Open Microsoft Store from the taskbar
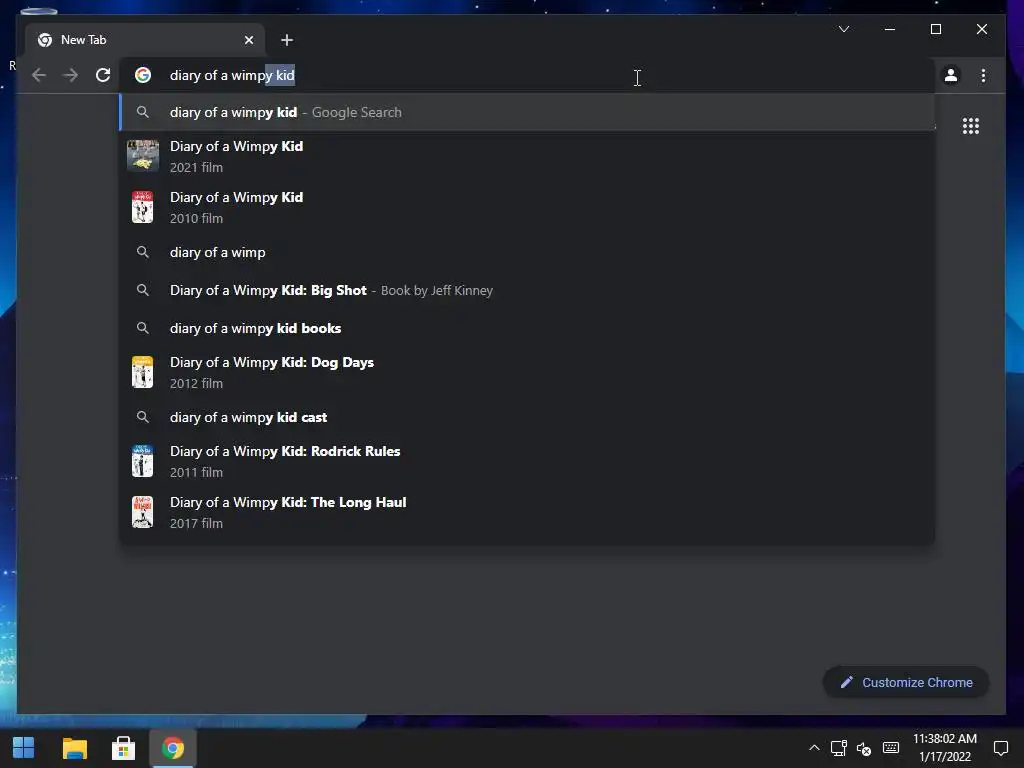This screenshot has height=768, width=1024. tap(123, 748)
